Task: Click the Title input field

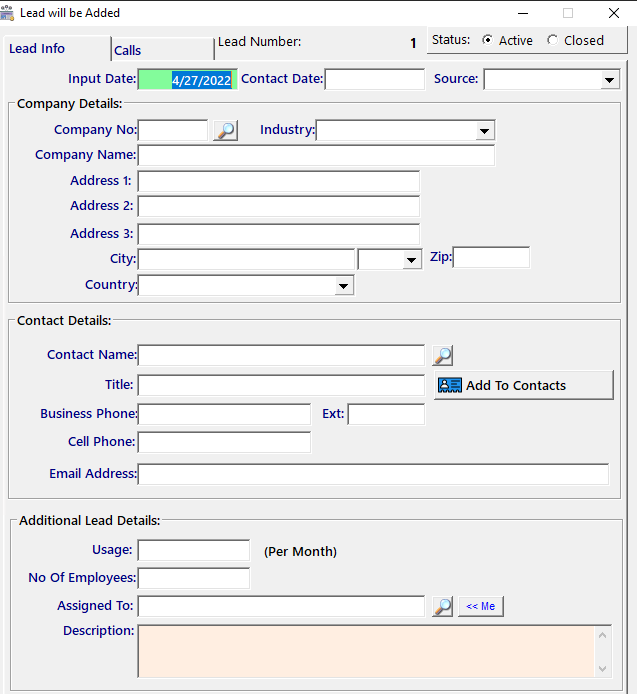Action: pos(281,385)
